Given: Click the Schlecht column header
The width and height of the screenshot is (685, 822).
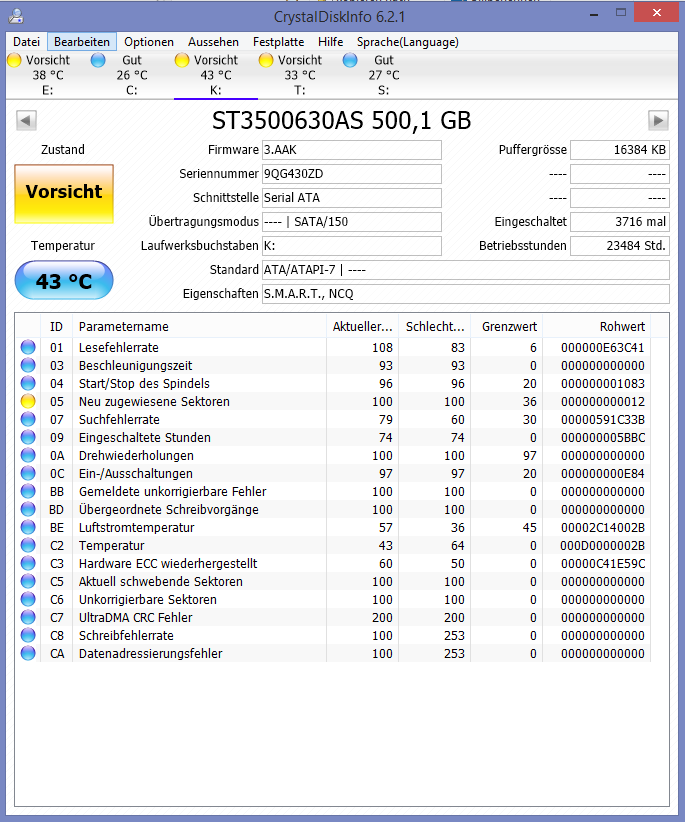Looking at the screenshot, I should tap(434, 327).
